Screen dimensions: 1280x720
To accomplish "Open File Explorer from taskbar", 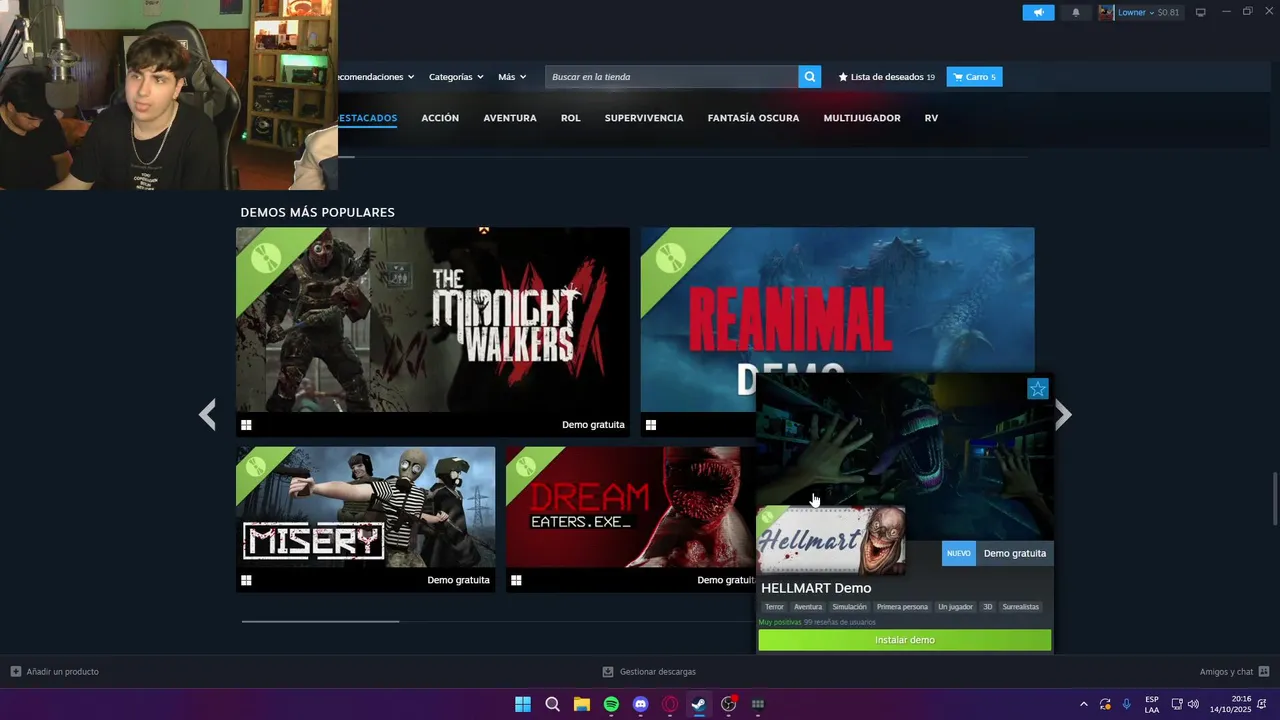I will (x=582, y=704).
